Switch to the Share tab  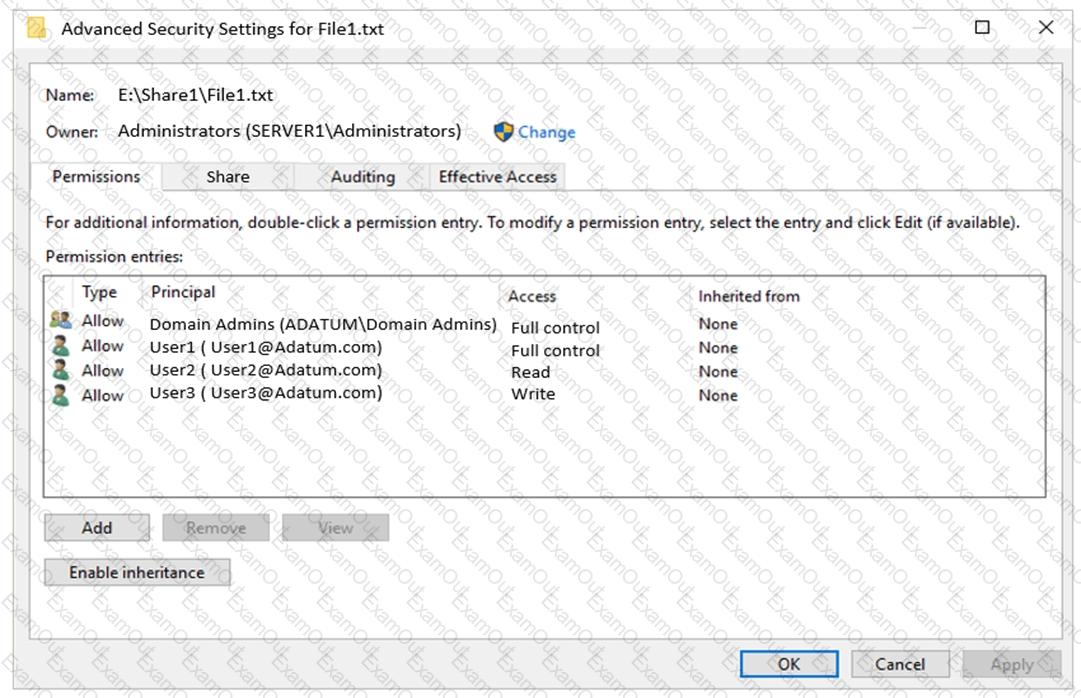[228, 177]
